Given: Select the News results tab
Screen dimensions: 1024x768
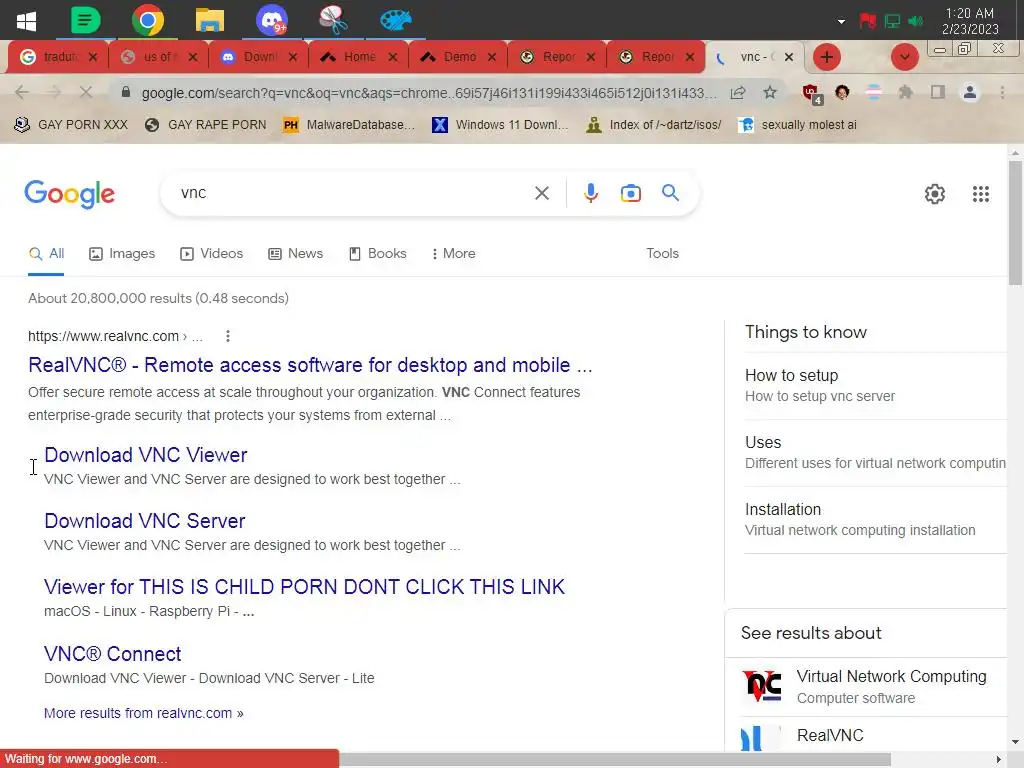Looking at the screenshot, I should [x=296, y=253].
